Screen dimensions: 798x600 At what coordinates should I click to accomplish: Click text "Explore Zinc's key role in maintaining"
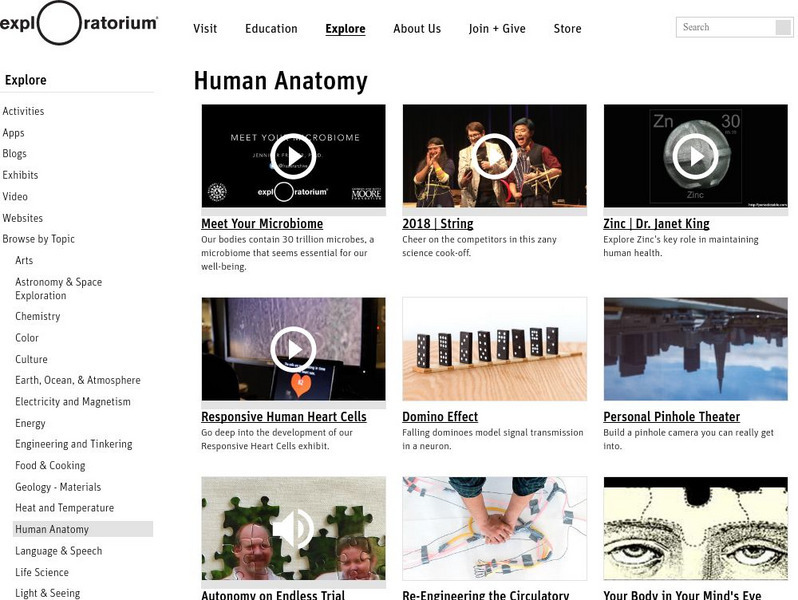pyautogui.click(x=680, y=239)
